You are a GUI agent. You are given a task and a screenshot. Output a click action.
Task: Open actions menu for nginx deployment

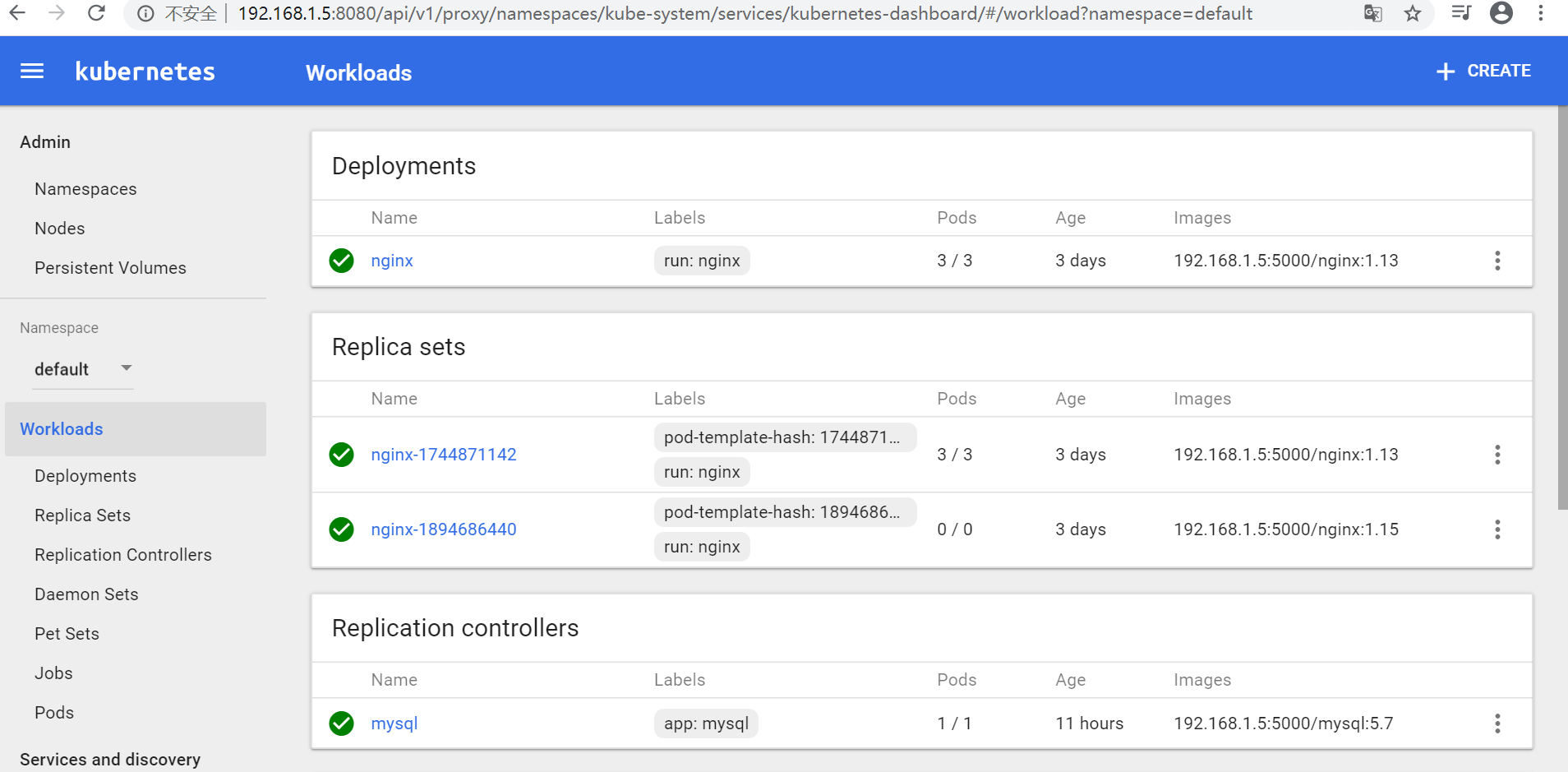(x=1497, y=261)
